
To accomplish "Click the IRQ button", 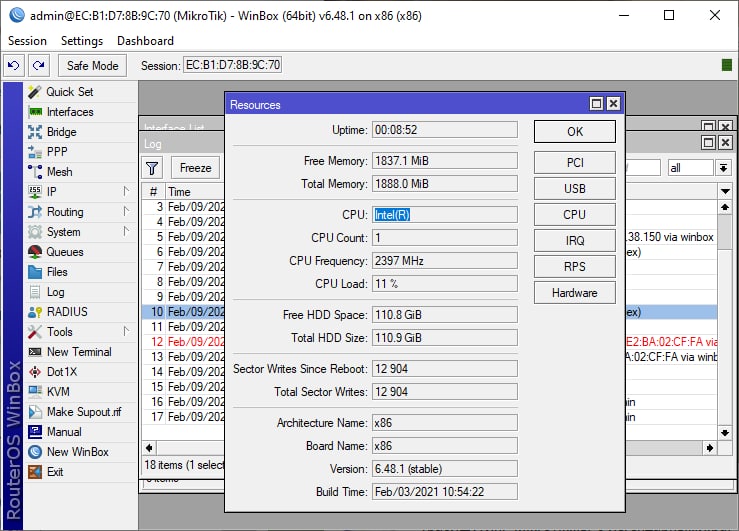I will tap(575, 241).
